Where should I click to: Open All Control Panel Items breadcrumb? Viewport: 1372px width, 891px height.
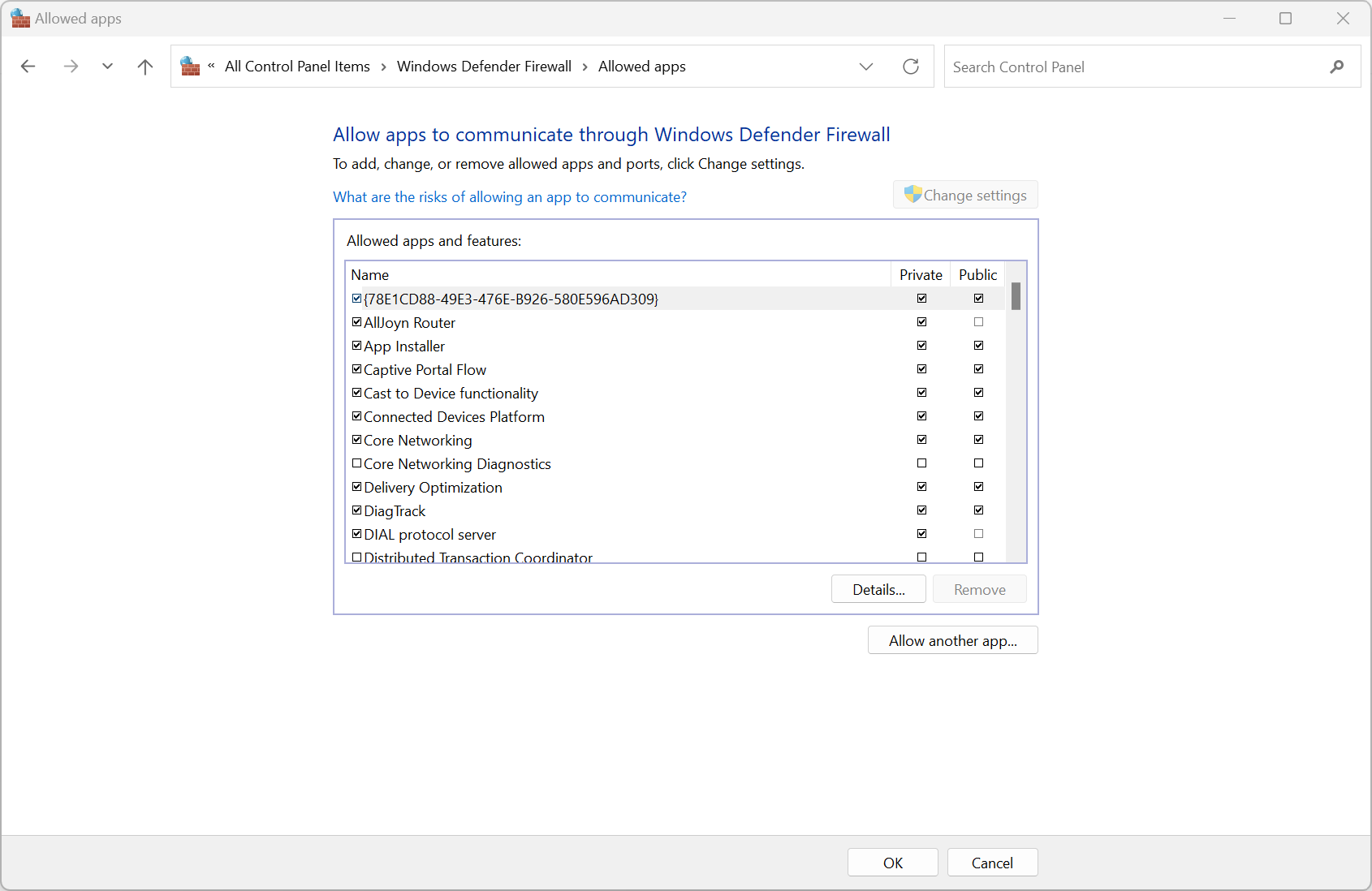pos(297,67)
